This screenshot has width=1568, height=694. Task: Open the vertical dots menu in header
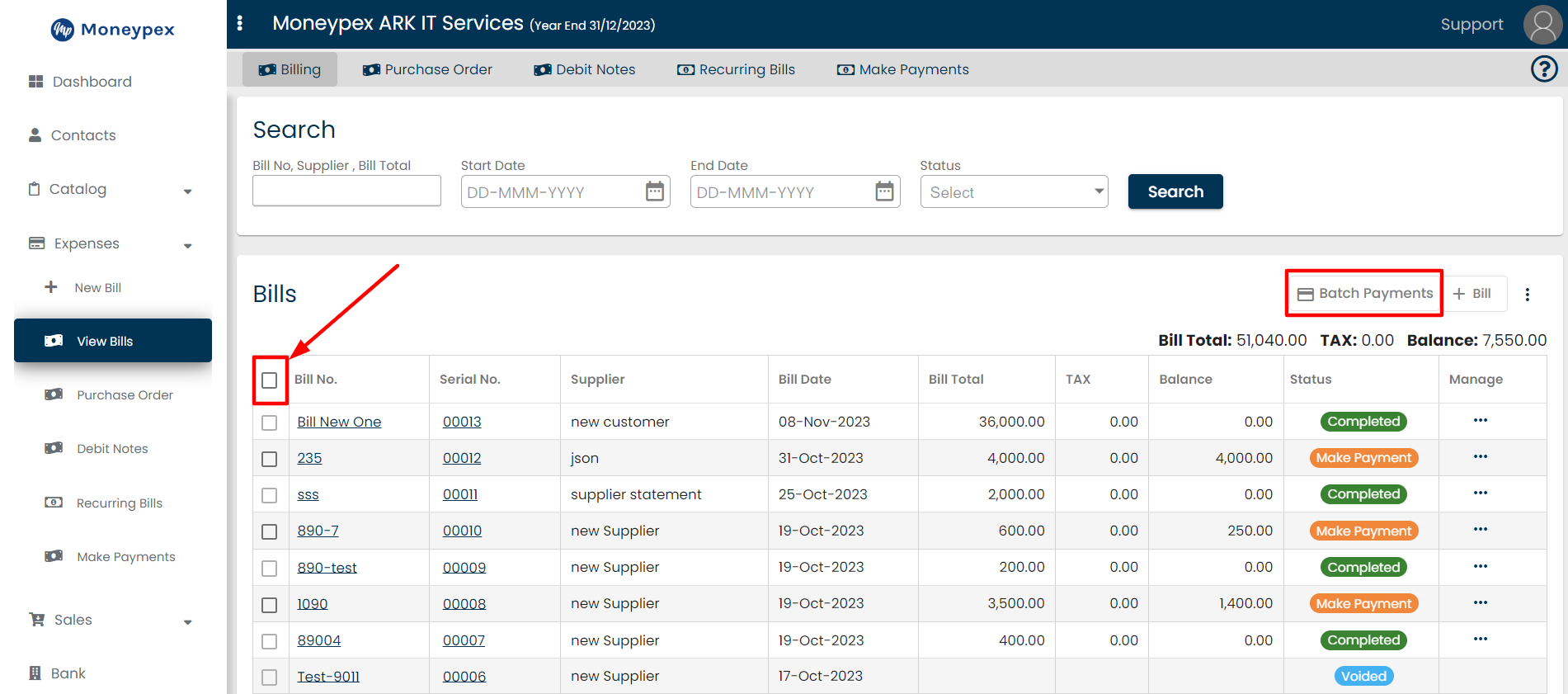click(x=240, y=23)
